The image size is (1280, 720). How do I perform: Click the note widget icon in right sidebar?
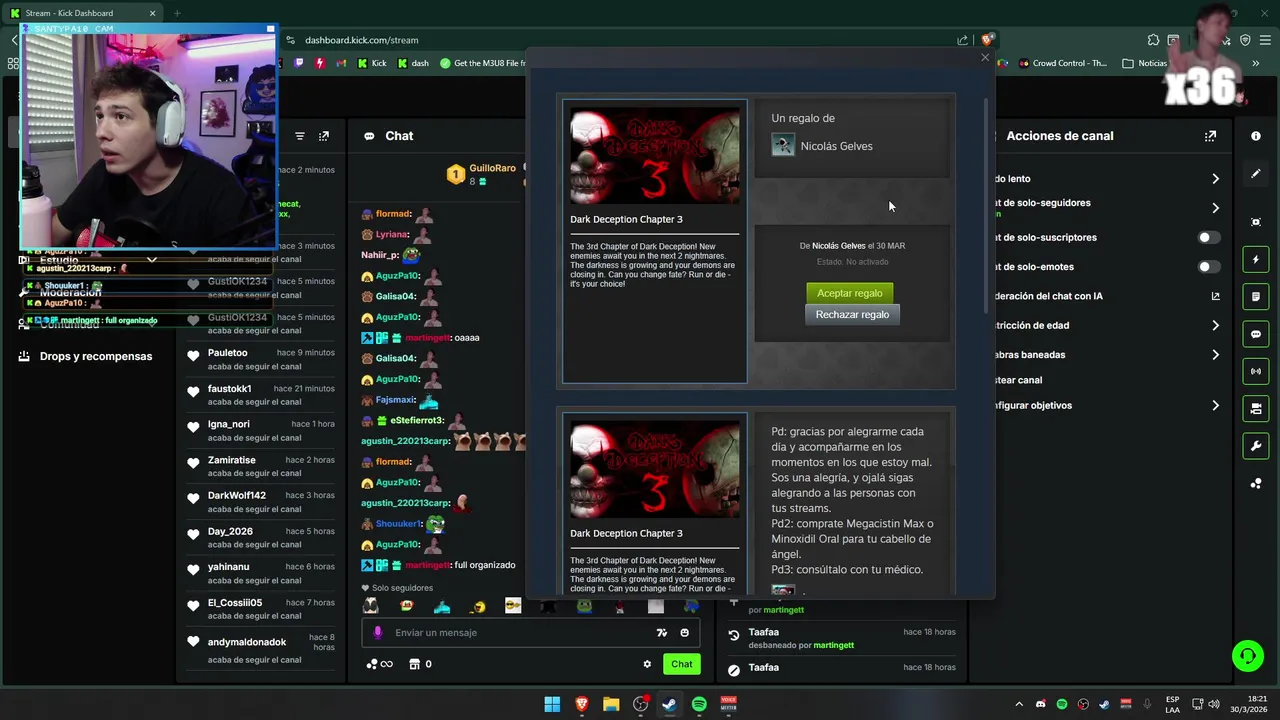coord(1256,297)
